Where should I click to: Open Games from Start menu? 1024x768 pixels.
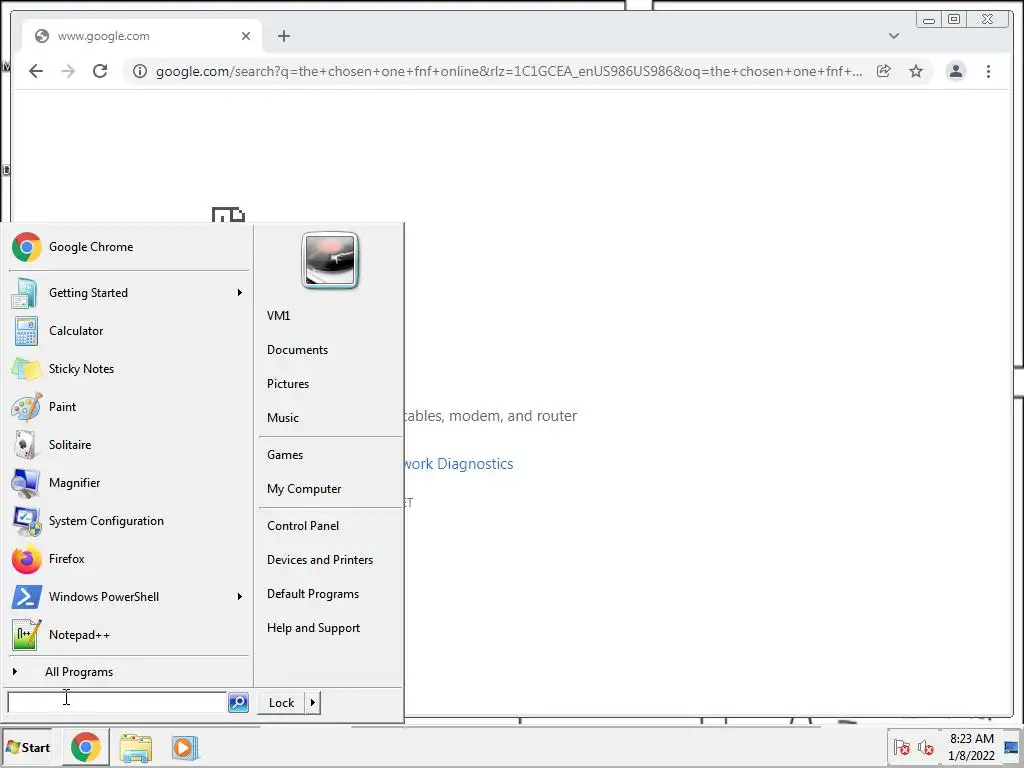(285, 455)
